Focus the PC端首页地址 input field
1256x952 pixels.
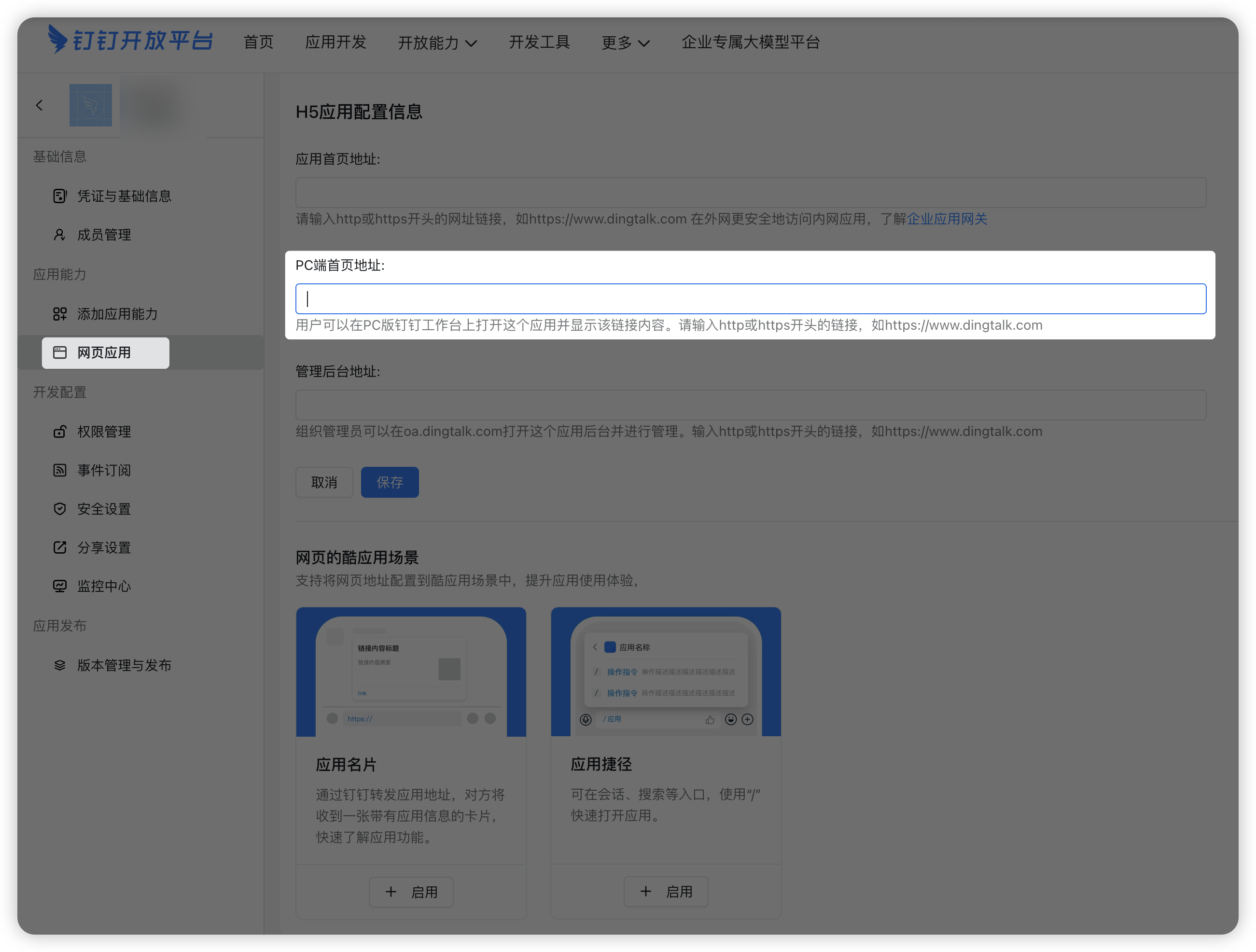pos(750,299)
